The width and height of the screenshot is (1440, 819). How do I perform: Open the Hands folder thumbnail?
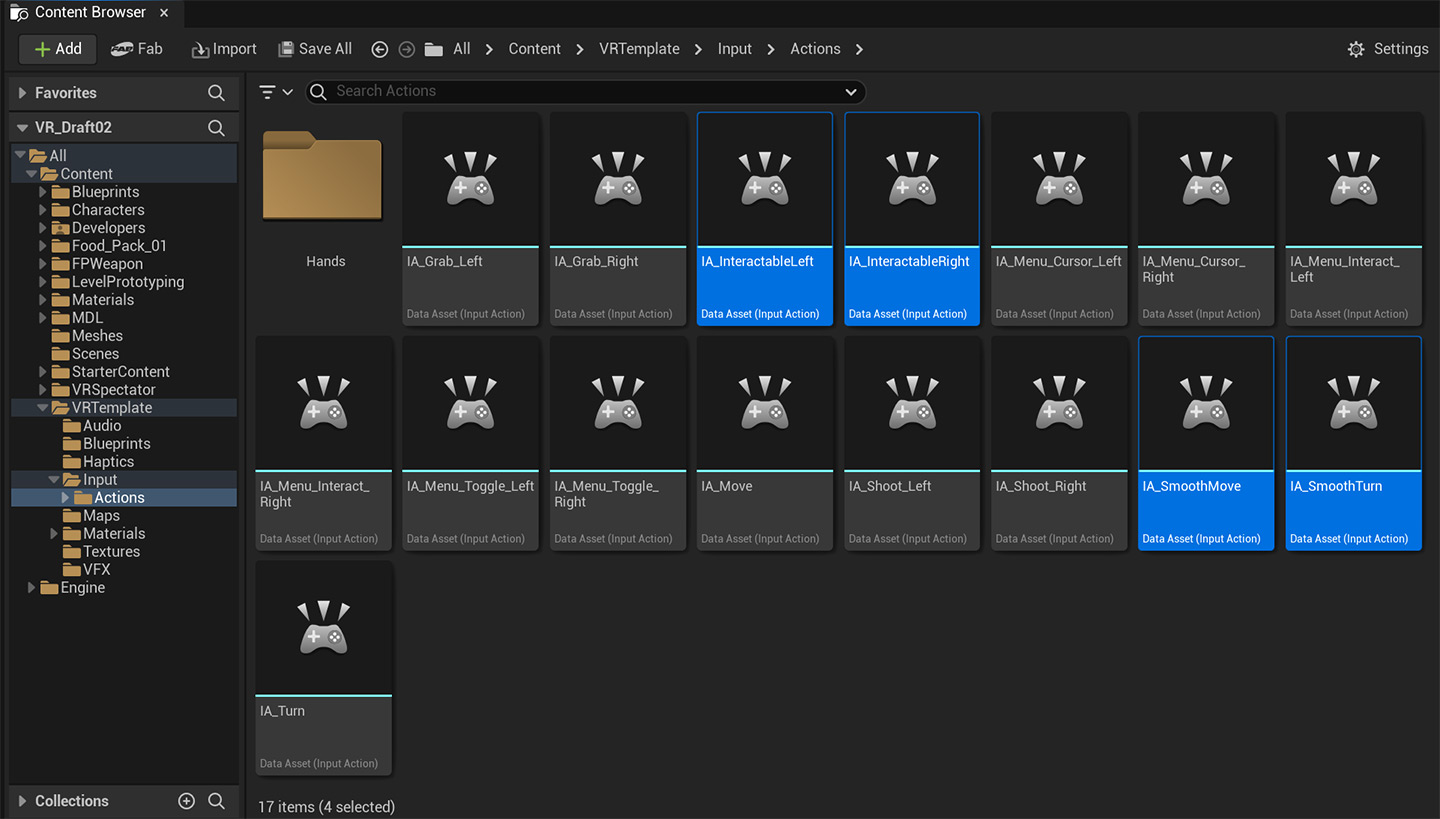323,176
